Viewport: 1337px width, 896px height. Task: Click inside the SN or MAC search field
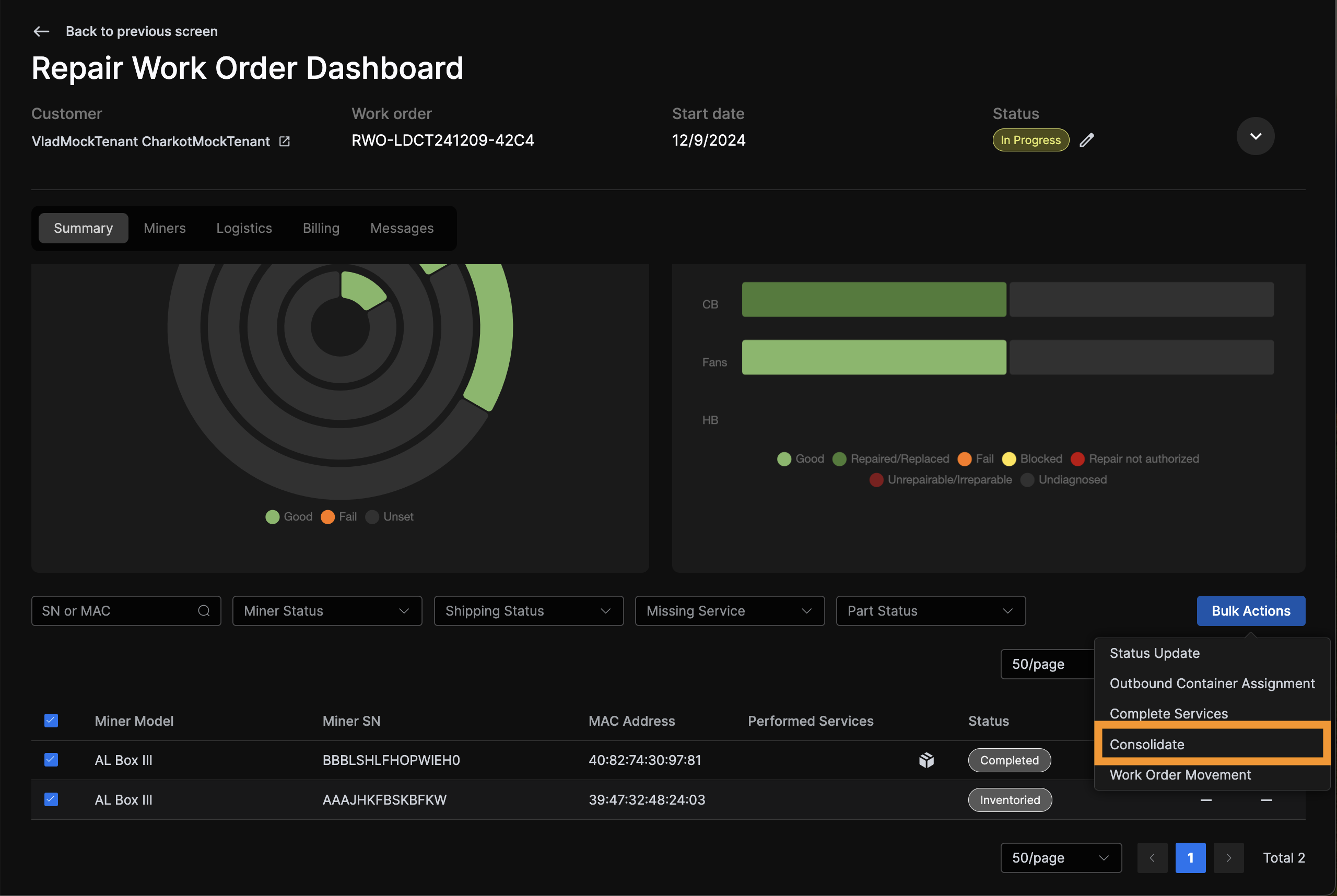[x=114, y=611]
